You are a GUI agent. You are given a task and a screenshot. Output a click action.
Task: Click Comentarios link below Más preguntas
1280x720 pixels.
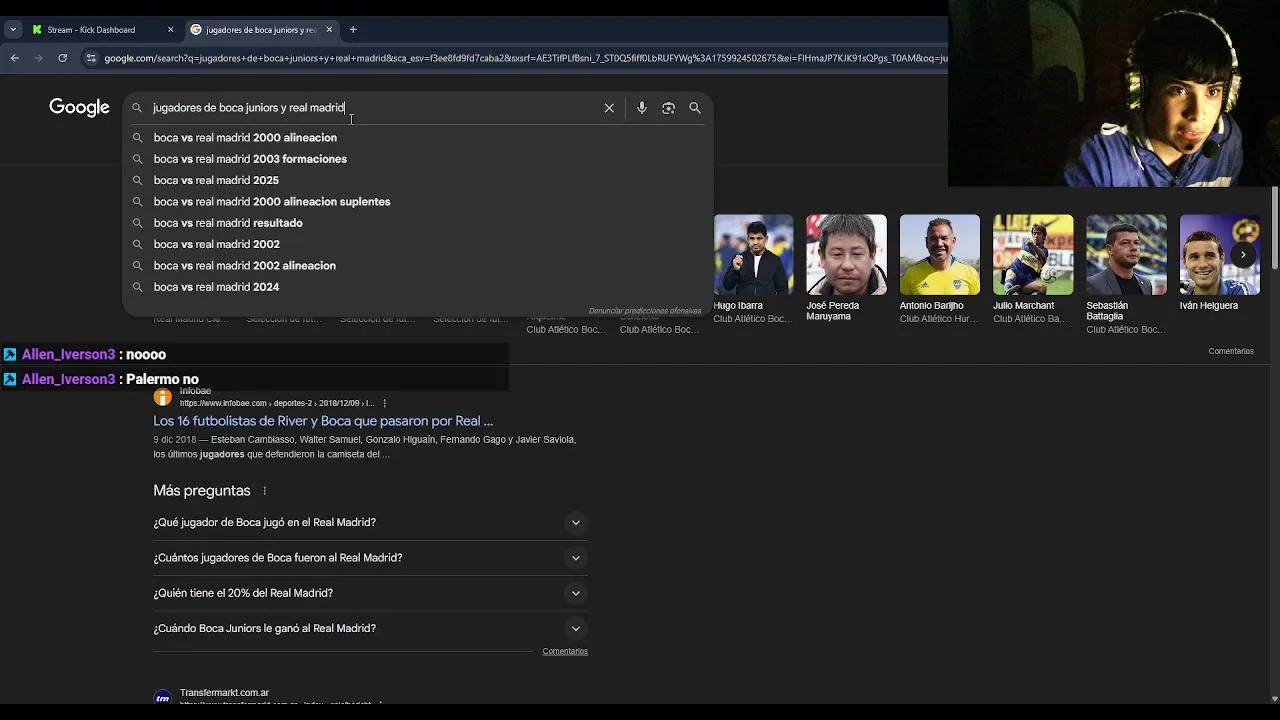pyautogui.click(x=565, y=651)
